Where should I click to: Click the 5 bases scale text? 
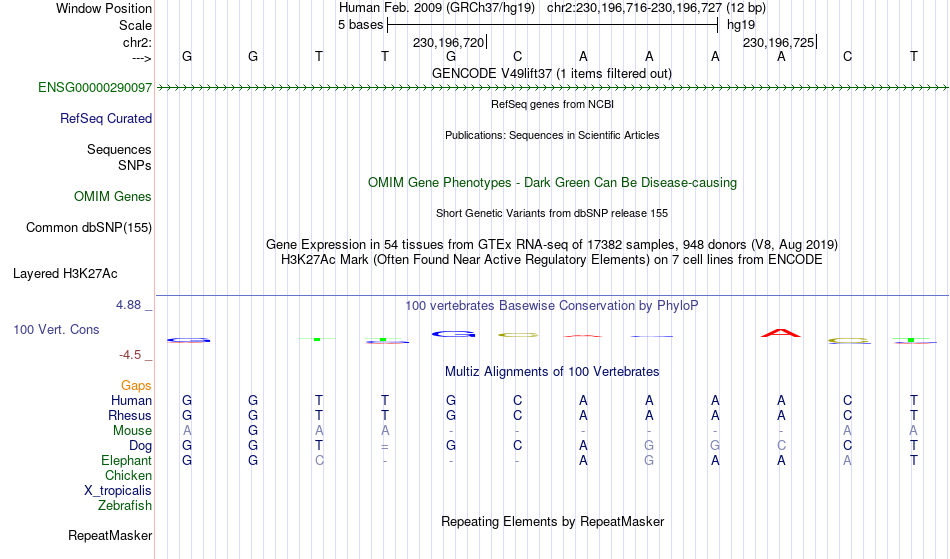(x=360, y=25)
